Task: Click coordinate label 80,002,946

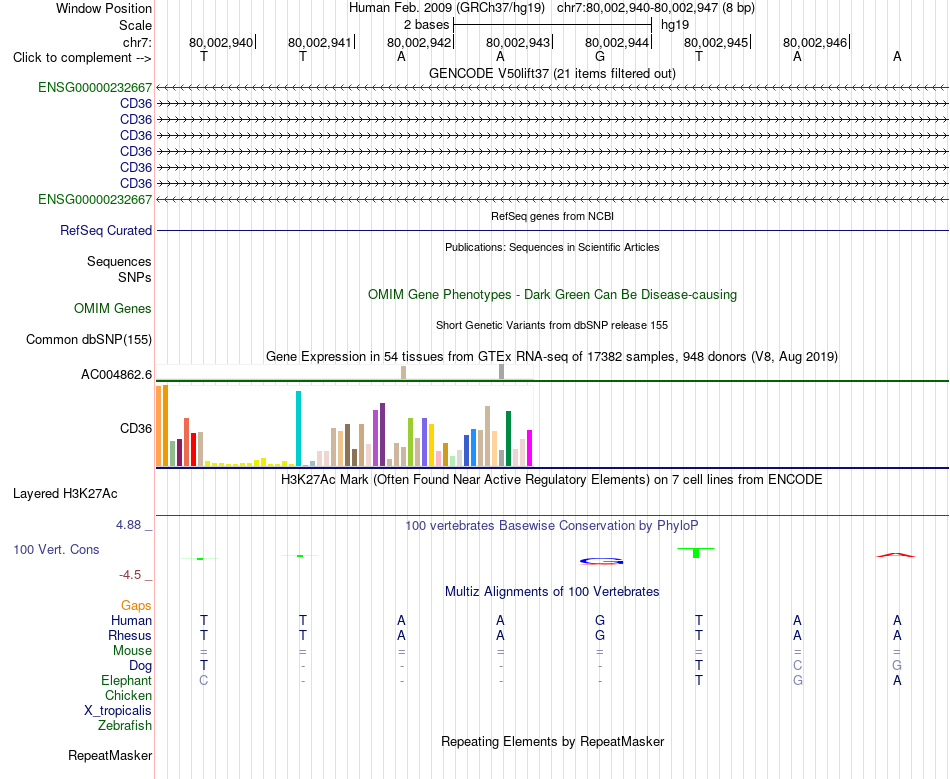Action: (815, 42)
